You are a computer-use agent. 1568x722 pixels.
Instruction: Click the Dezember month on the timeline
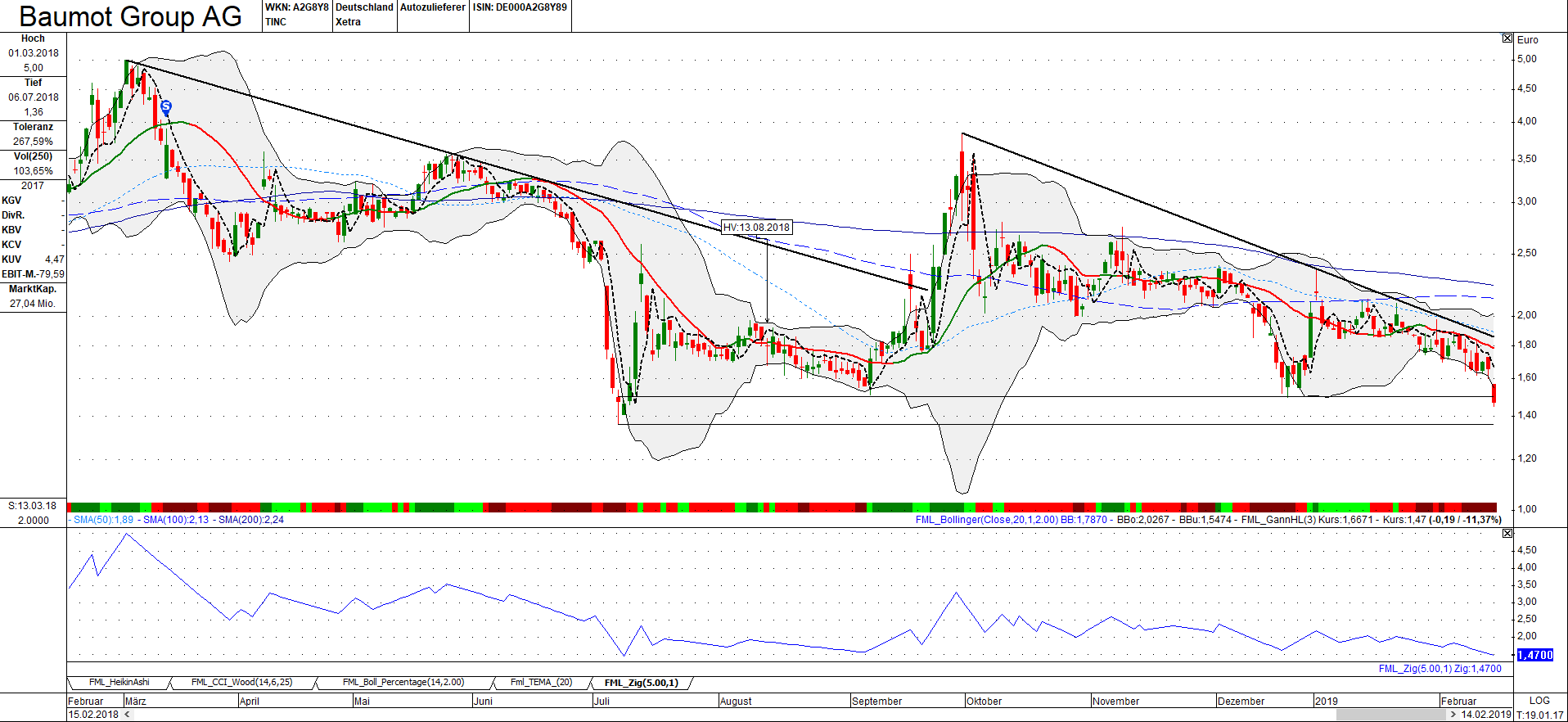tap(1241, 702)
